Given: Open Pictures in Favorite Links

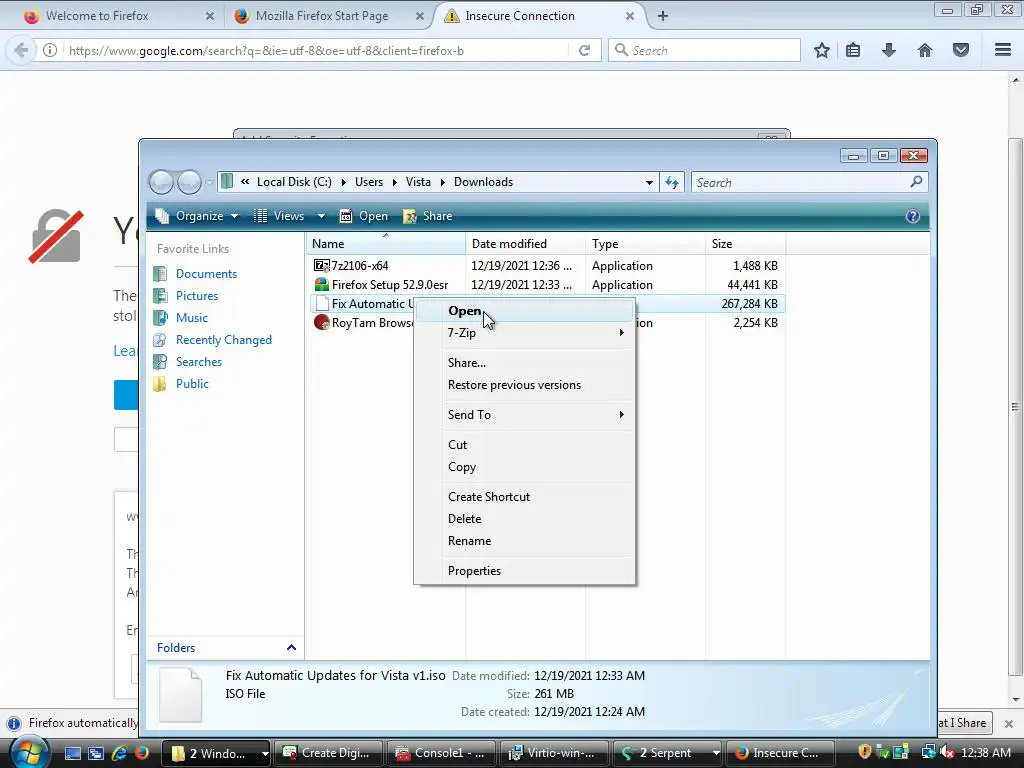Looking at the screenshot, I should pos(197,296).
